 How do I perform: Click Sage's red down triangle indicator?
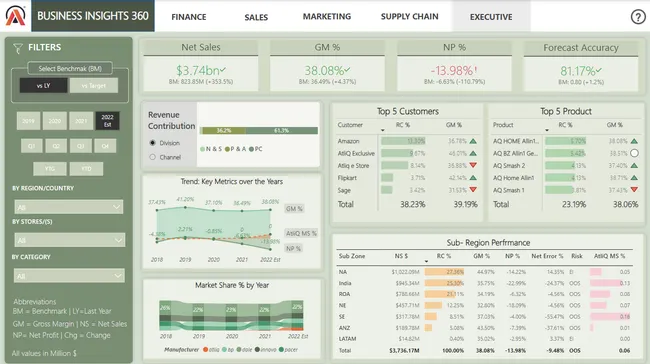[x=473, y=190]
